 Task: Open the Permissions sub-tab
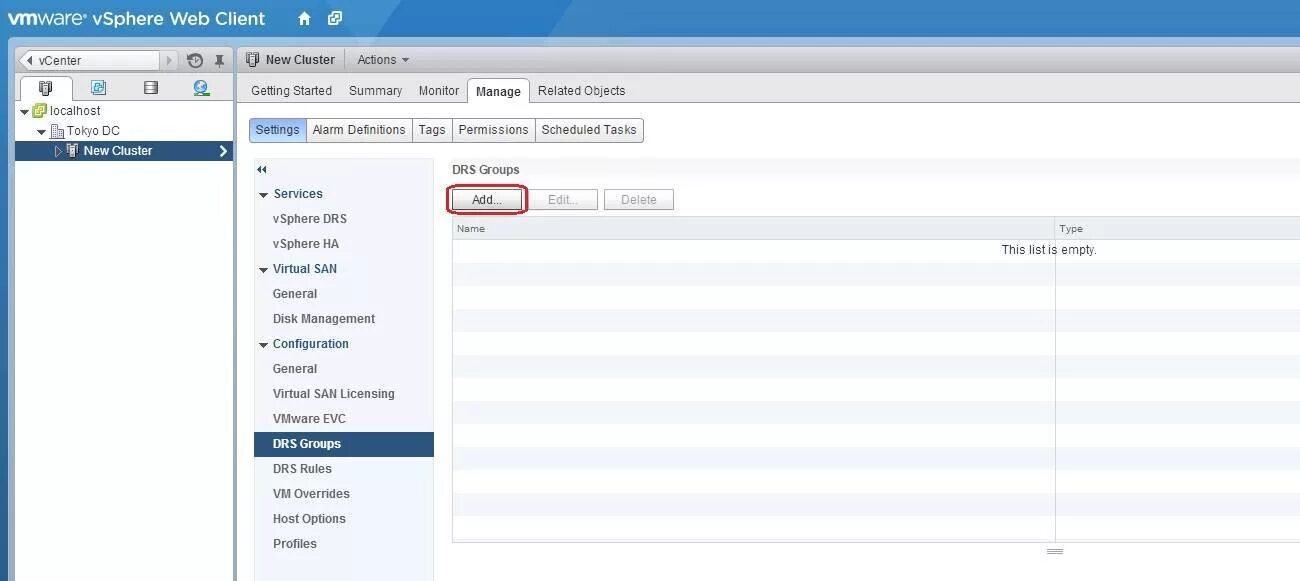pos(493,130)
